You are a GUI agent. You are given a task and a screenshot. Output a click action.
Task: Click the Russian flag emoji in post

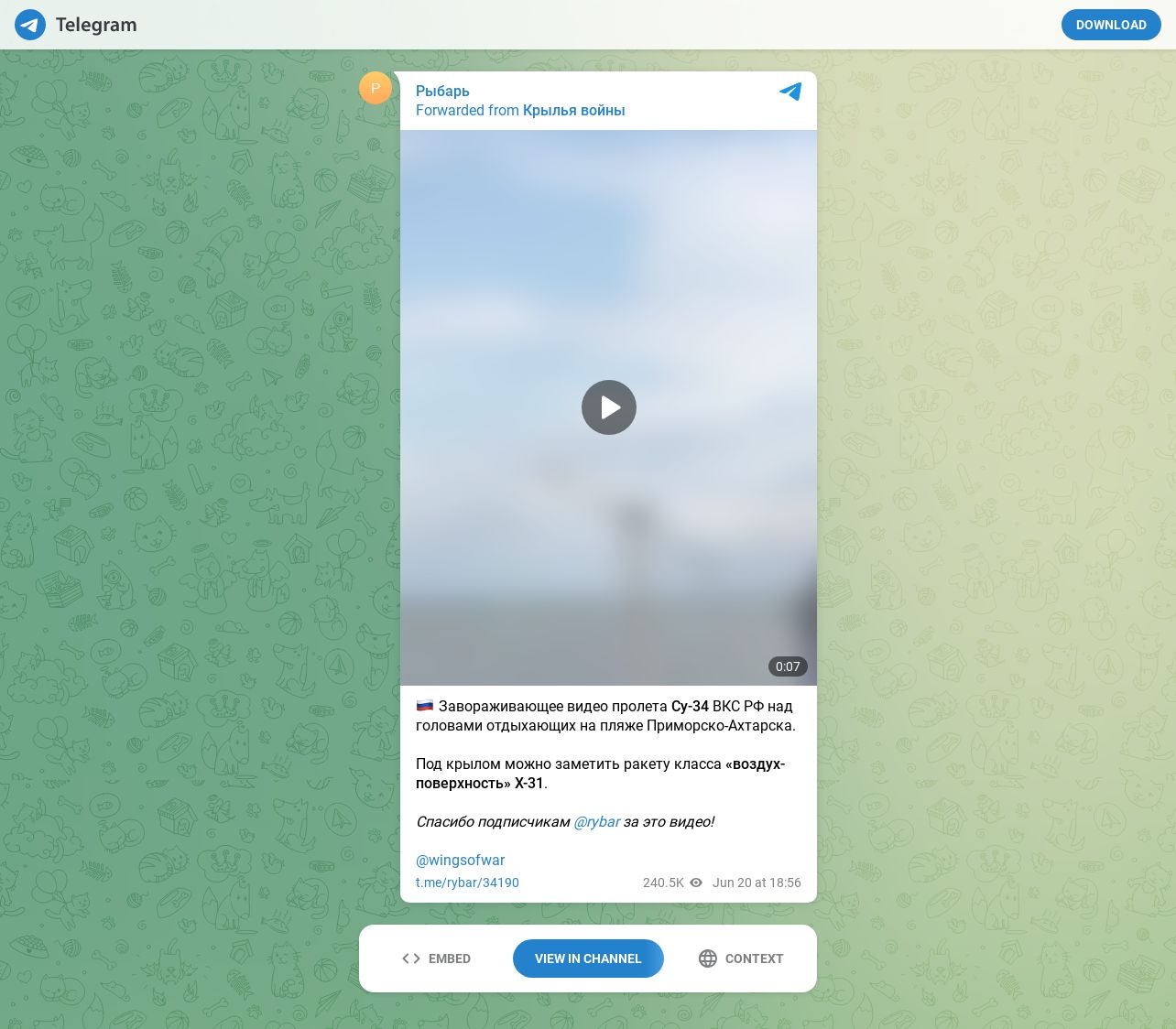pos(425,706)
